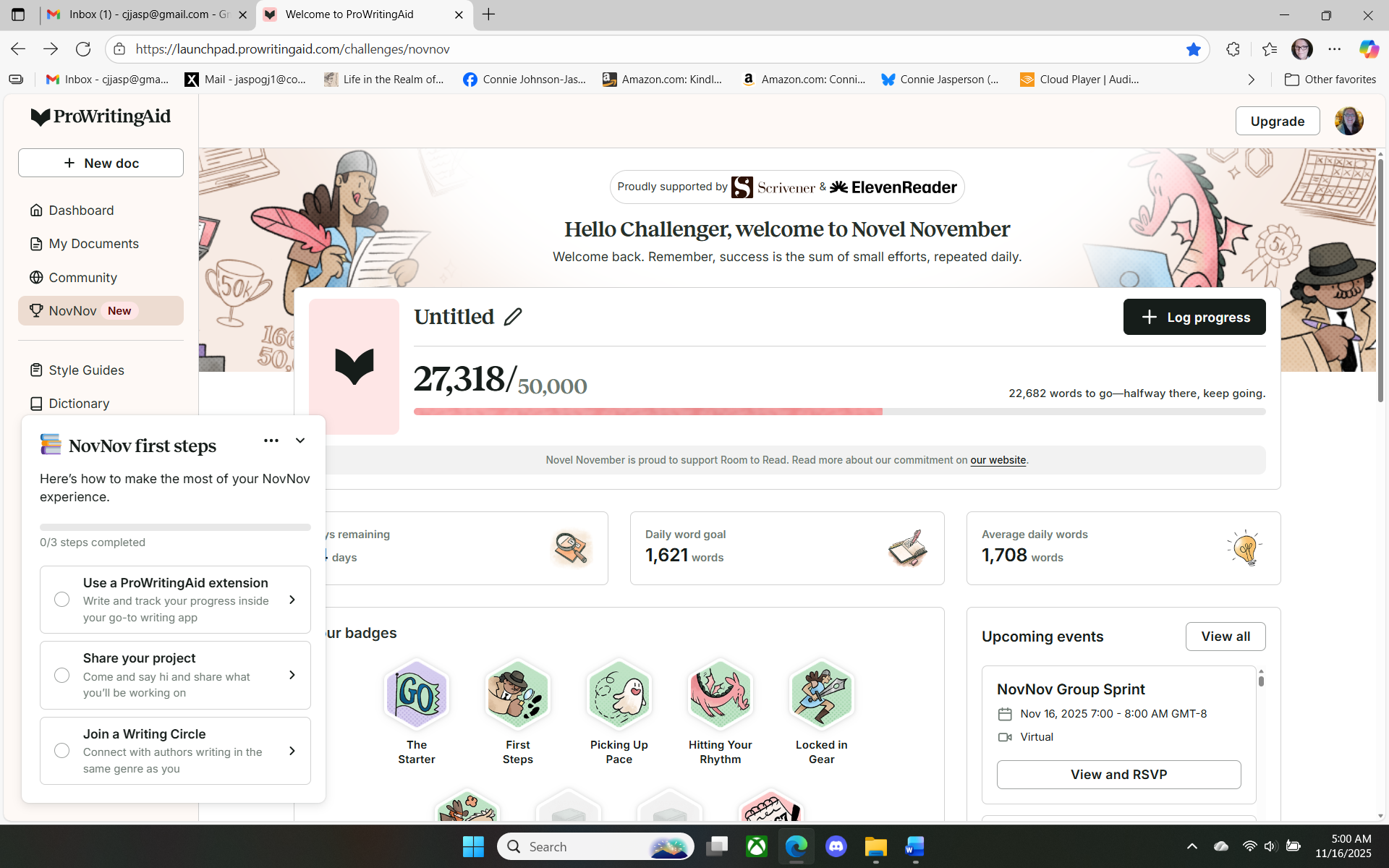Check the ProWritingAid extension step circle

pos(62,600)
